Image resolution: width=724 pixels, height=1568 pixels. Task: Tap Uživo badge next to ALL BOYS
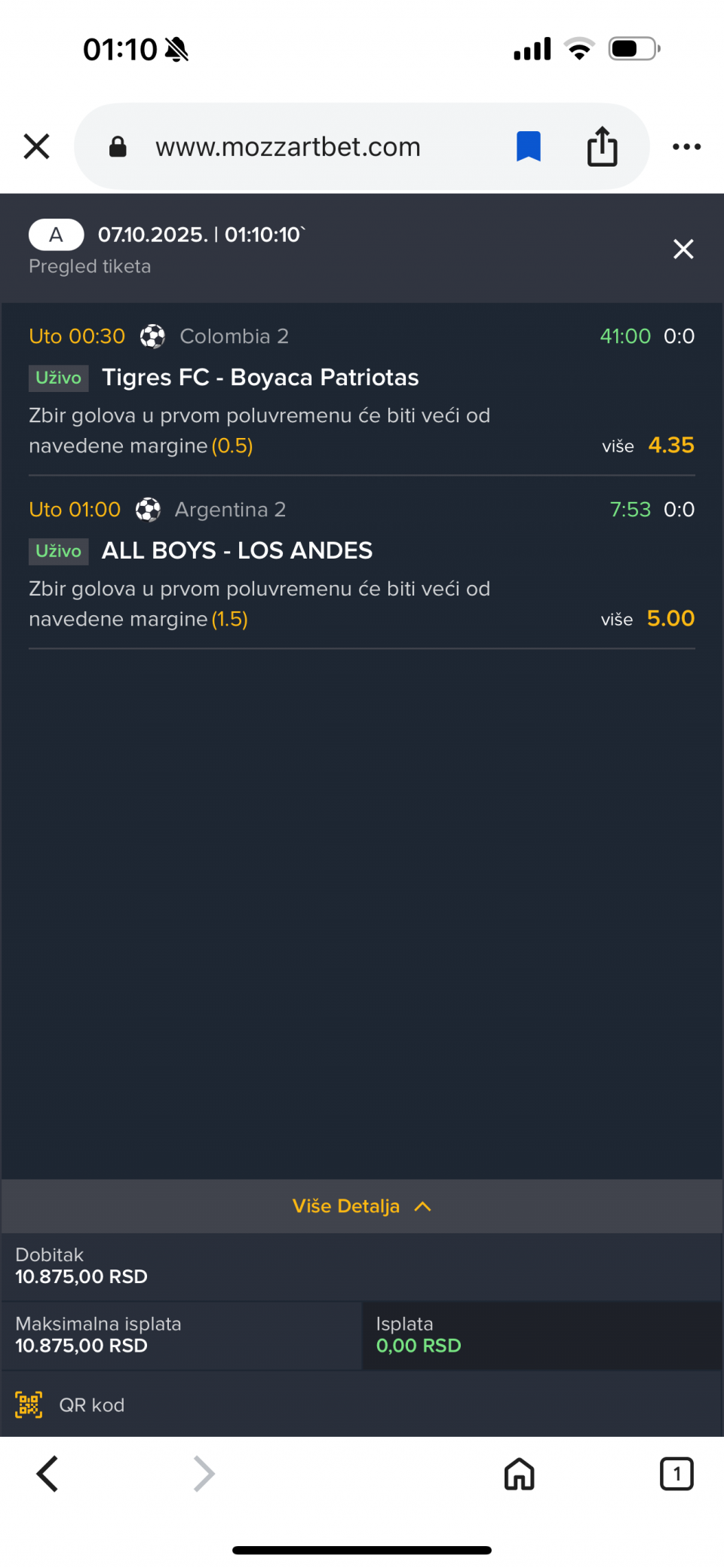click(59, 551)
